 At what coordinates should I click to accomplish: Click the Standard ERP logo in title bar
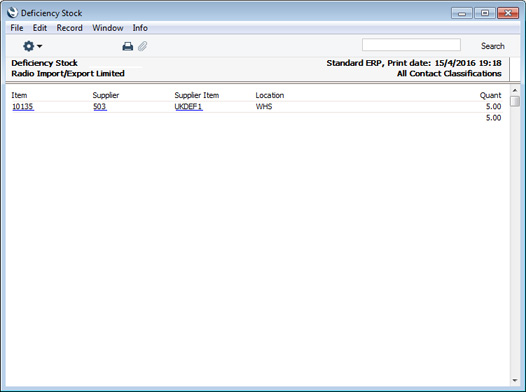tap(12, 13)
